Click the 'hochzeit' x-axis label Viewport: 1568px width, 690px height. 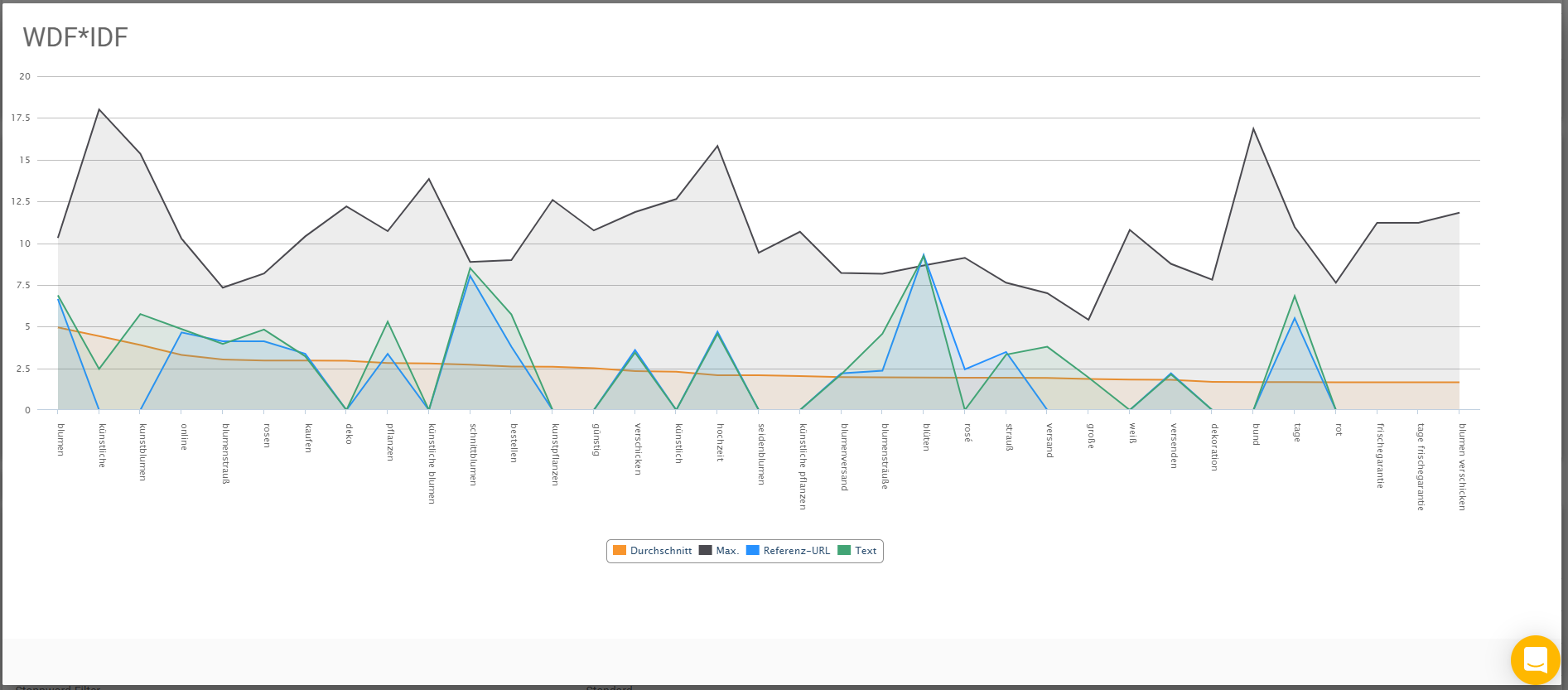click(x=720, y=442)
